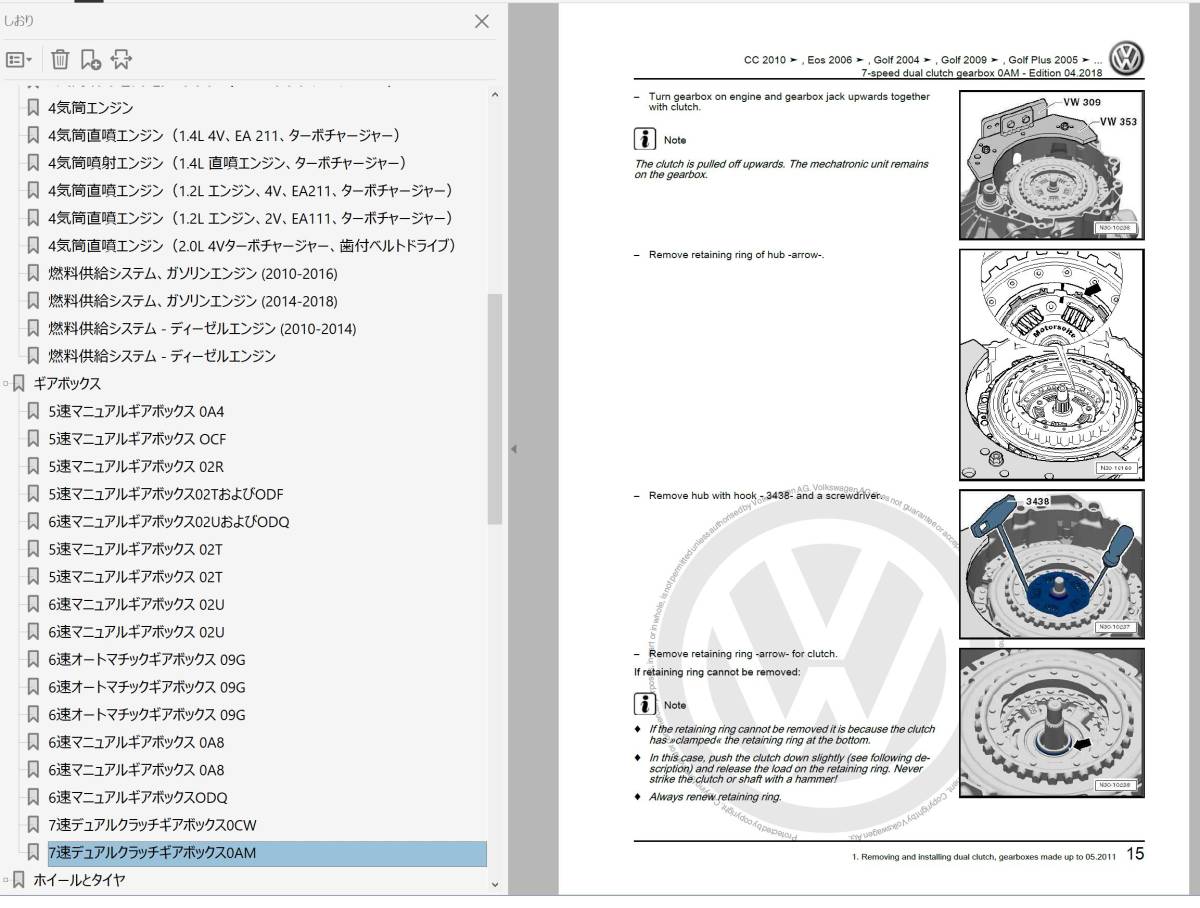Expand the ホイールとタイヤ bookmark group

pos(6,881)
